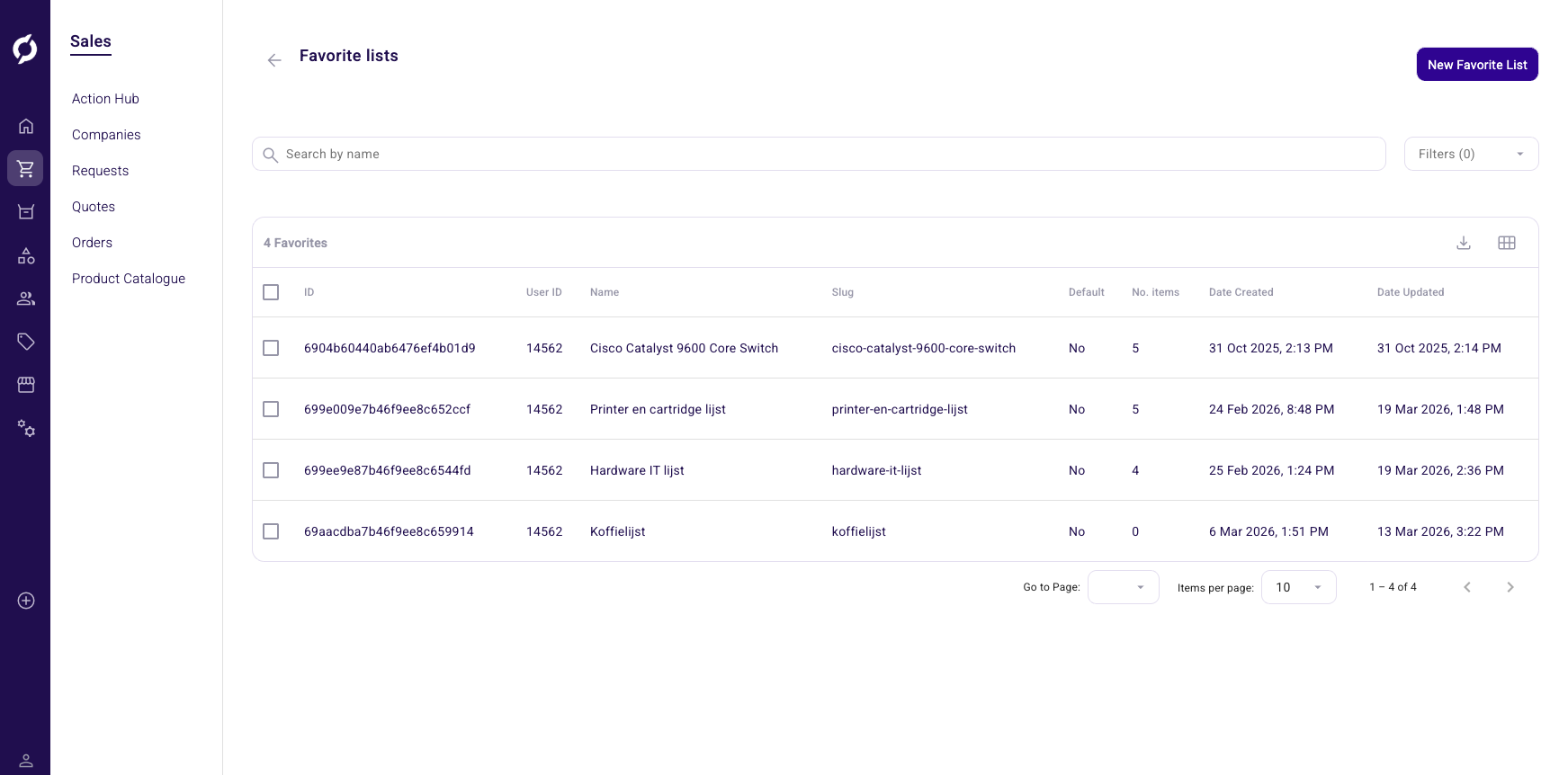Open the Go to Page dropdown
1568x775 pixels.
[x=1123, y=587]
